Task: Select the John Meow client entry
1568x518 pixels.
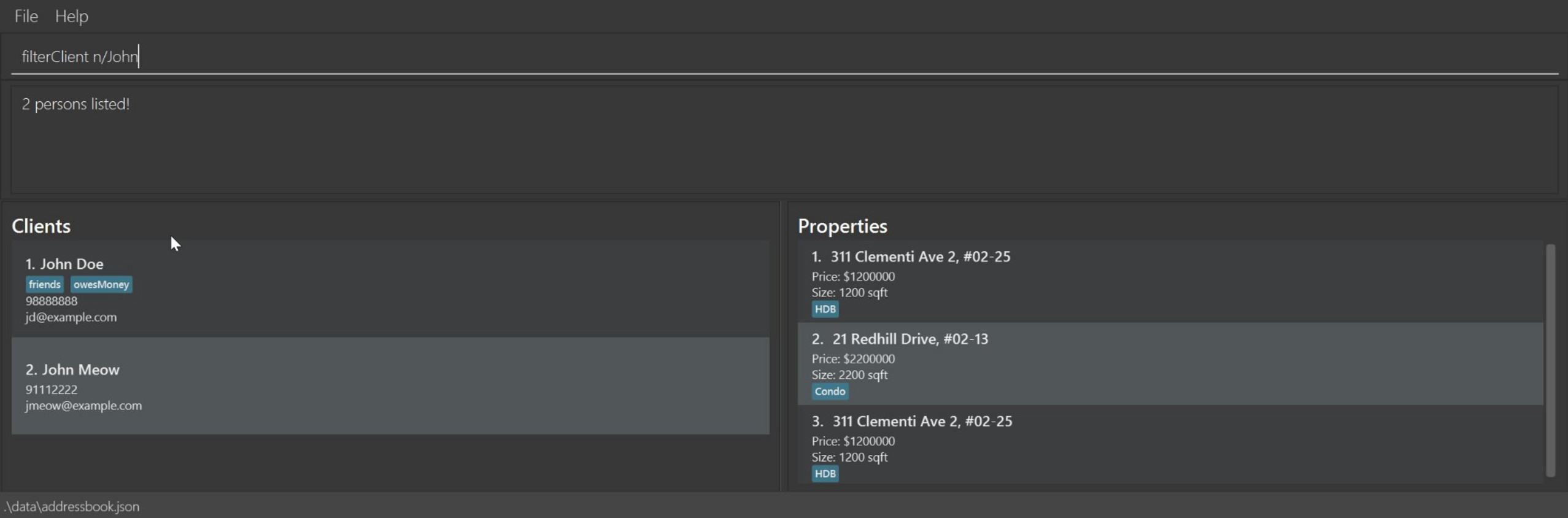Action: (390, 385)
